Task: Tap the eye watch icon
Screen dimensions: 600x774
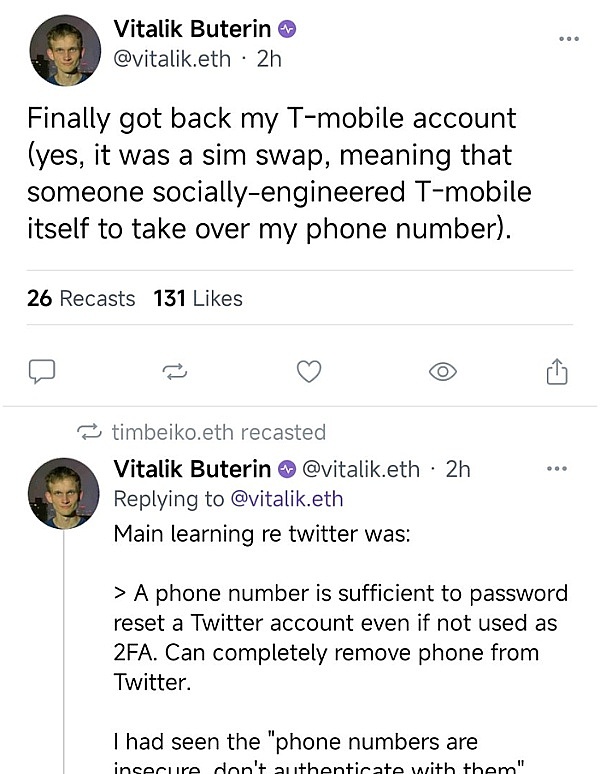Action: 442,372
